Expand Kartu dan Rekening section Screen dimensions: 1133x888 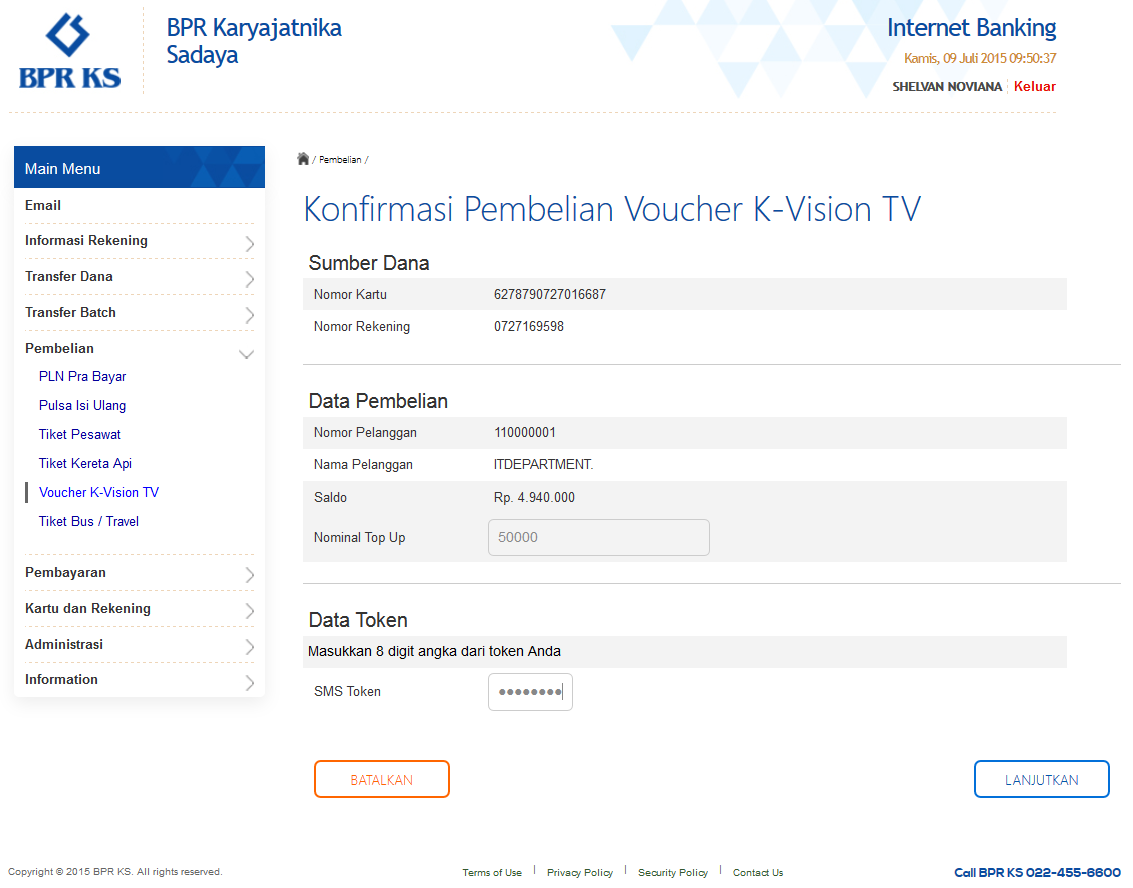click(139, 609)
